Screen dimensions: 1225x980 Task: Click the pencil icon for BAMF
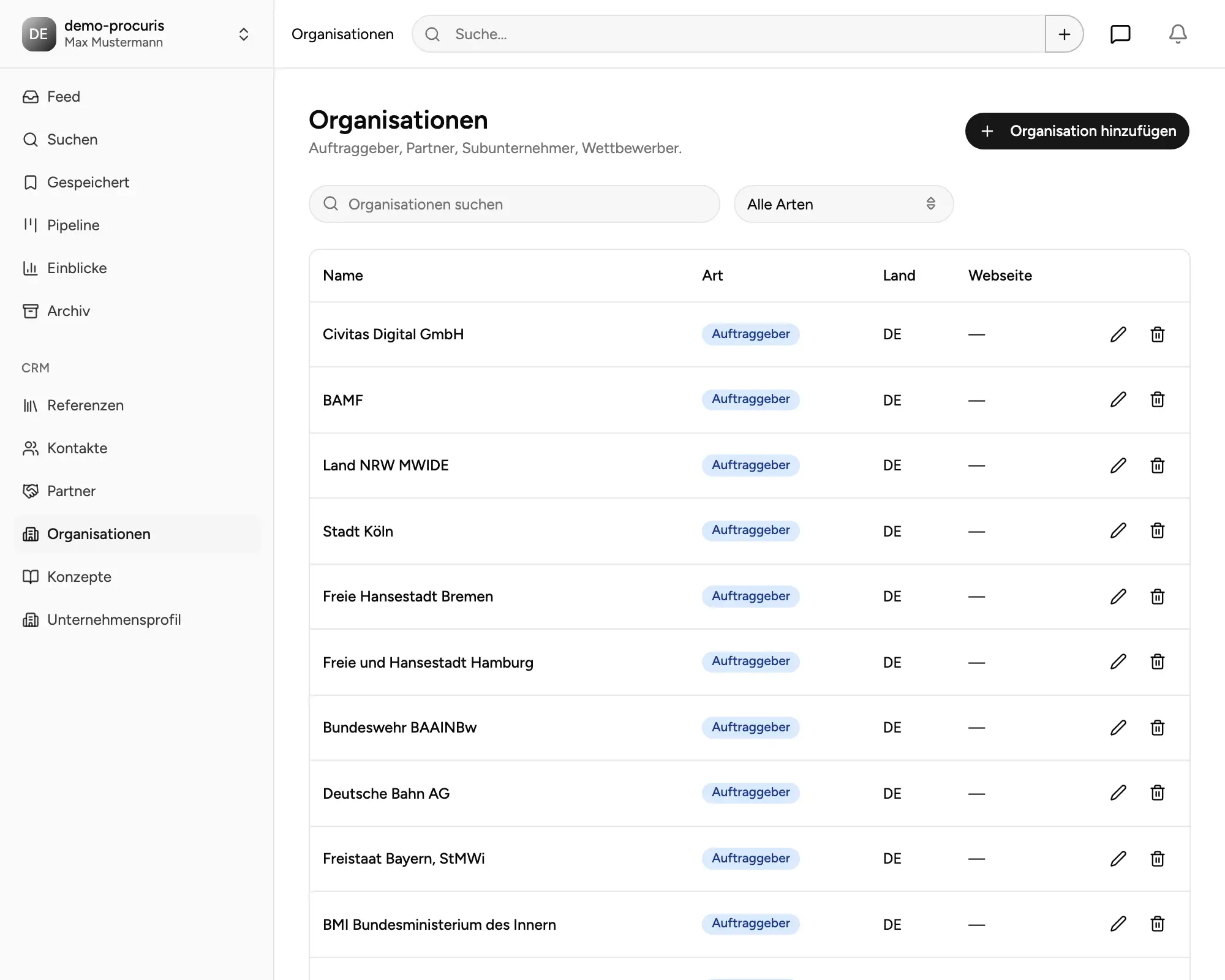(x=1118, y=399)
